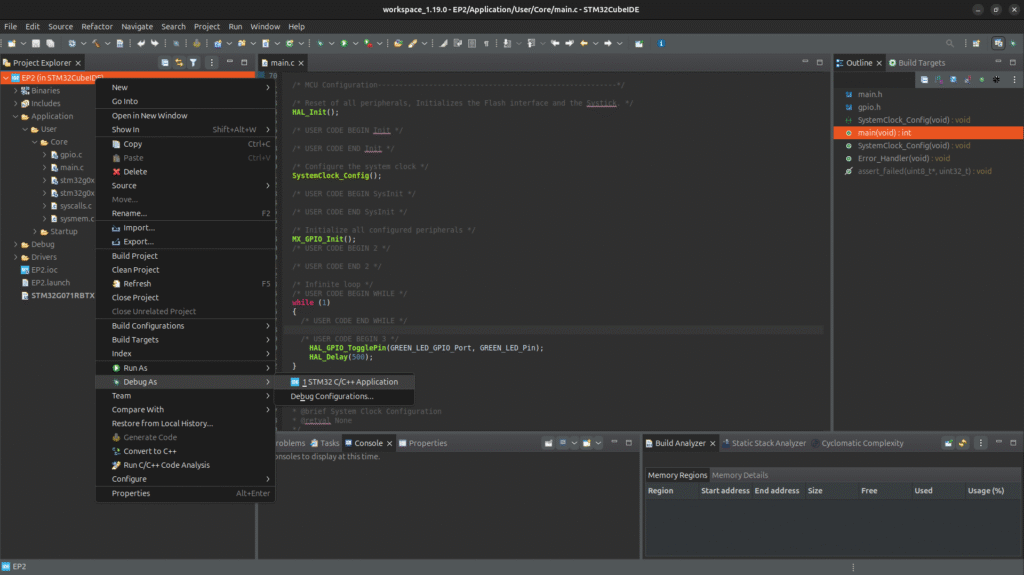Collapse the Application folder in tree
This screenshot has width=1024, height=575.
[16, 116]
